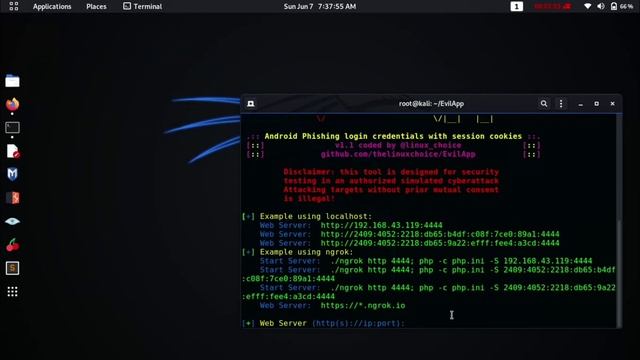Maximize the terminal window

[x=596, y=104]
